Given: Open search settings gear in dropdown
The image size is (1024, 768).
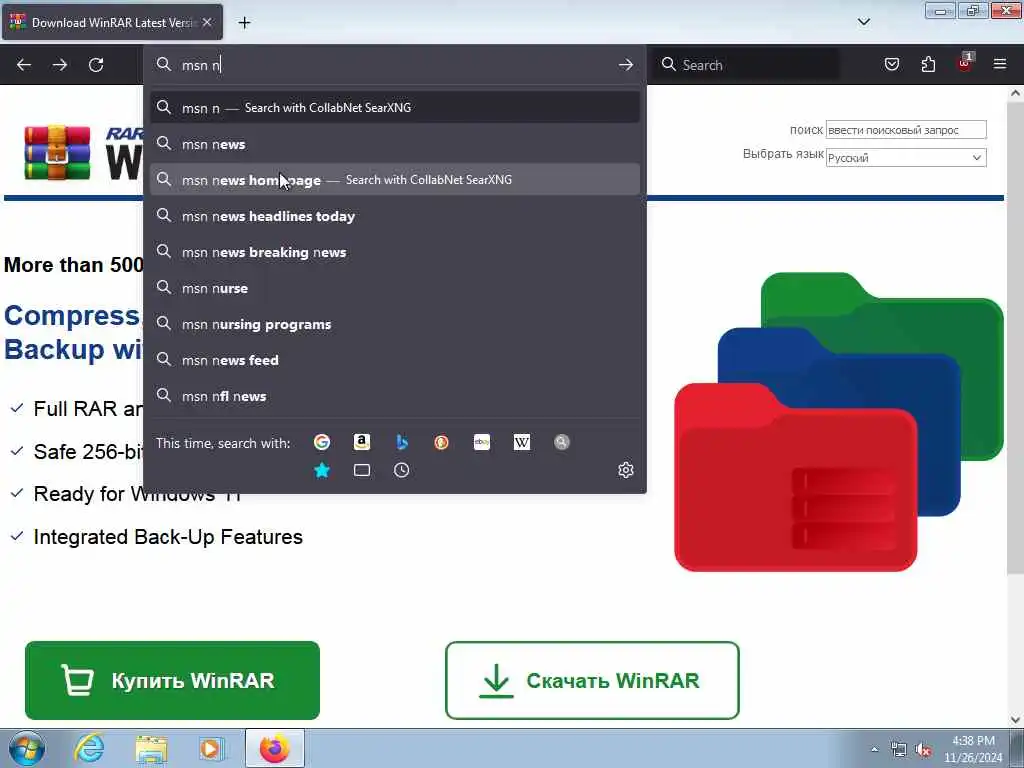Looking at the screenshot, I should tap(626, 470).
